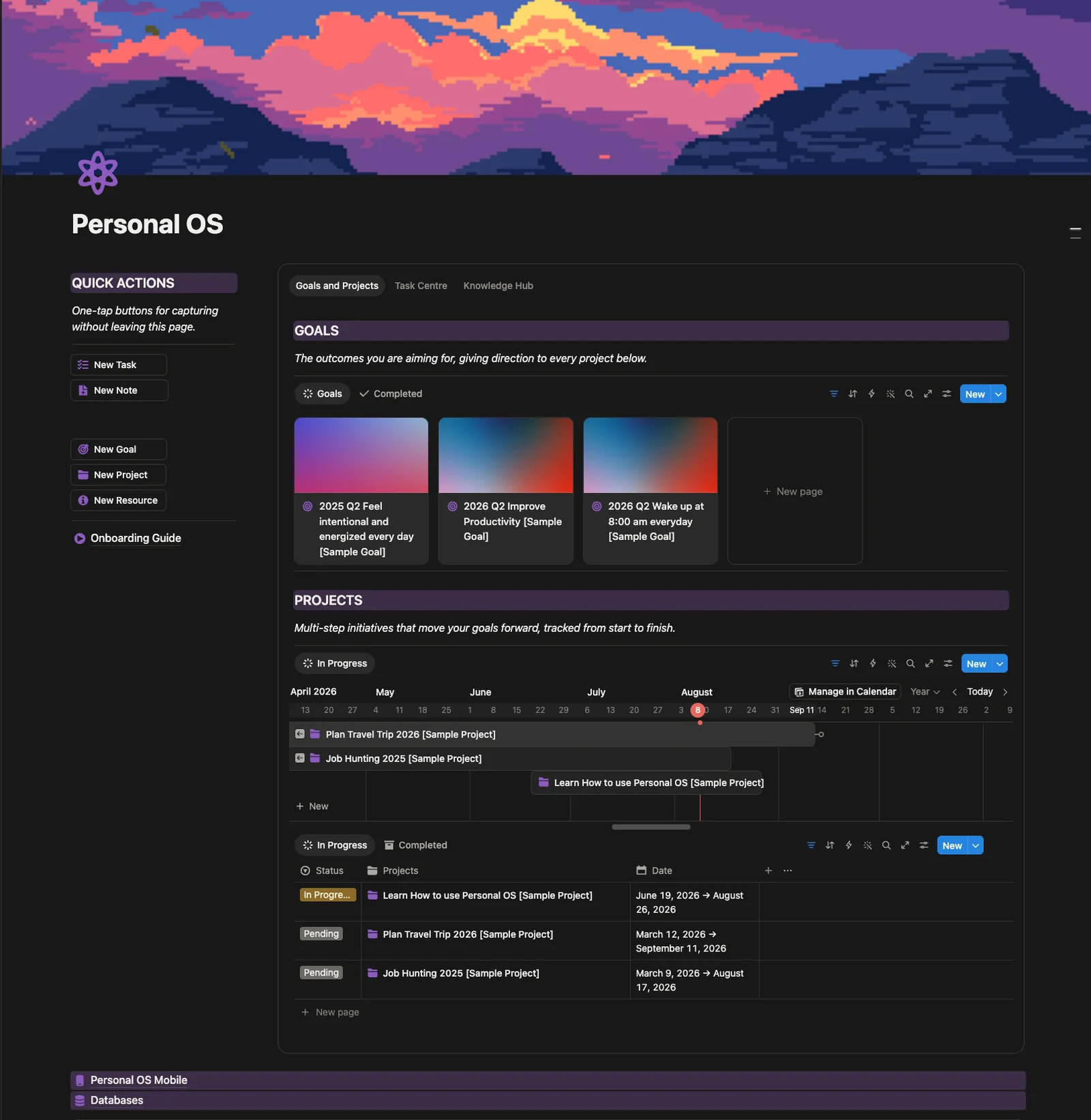Image resolution: width=1091 pixels, height=1120 pixels.
Task: Open lightning automations in Projects timeline
Action: pyautogui.click(x=873, y=663)
